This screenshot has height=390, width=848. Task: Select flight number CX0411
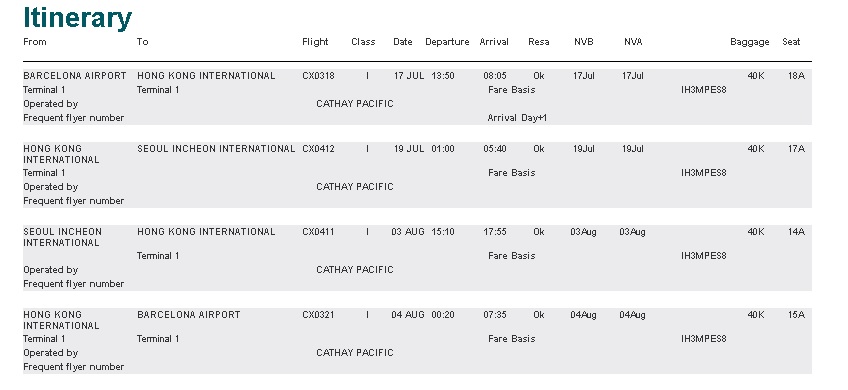click(318, 232)
